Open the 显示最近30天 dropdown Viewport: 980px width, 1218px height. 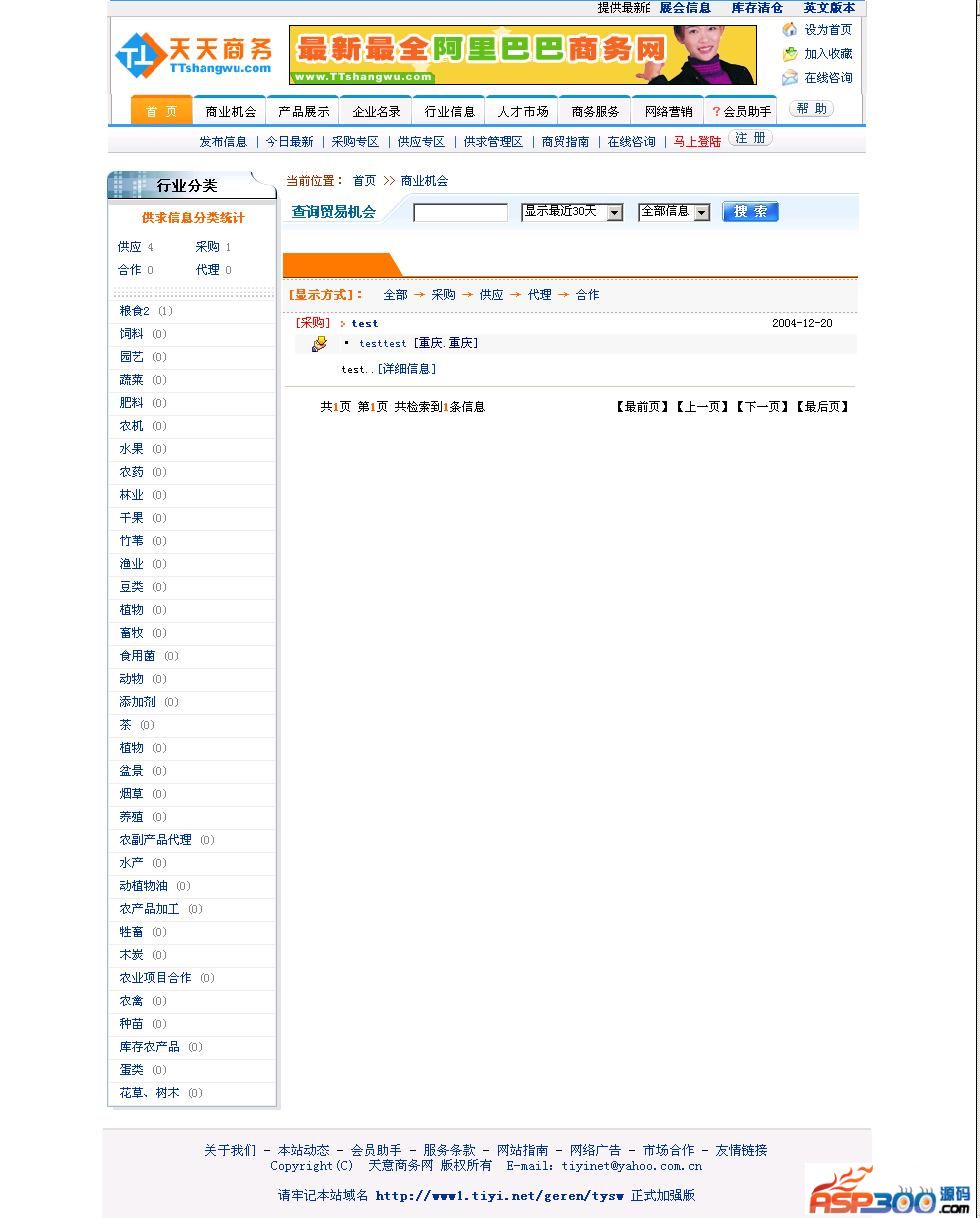(572, 212)
